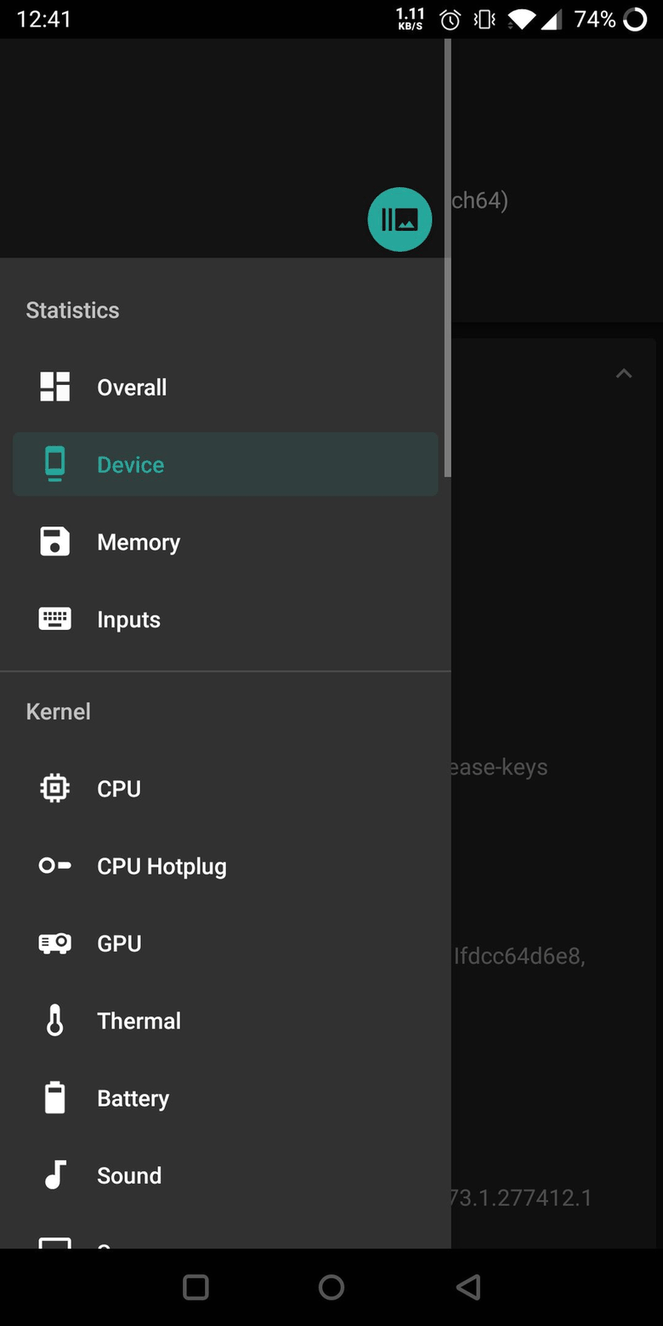Click the Memory storage icon
The height and width of the screenshot is (1326, 663).
click(55, 541)
